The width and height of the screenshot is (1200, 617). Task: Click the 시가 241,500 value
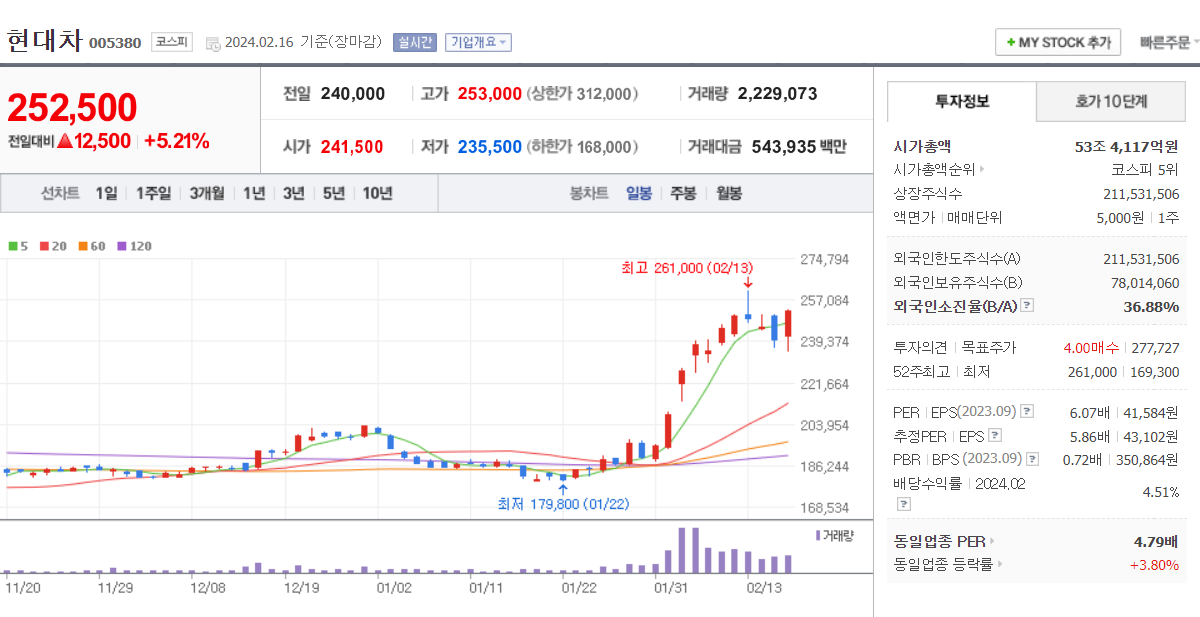(352, 147)
